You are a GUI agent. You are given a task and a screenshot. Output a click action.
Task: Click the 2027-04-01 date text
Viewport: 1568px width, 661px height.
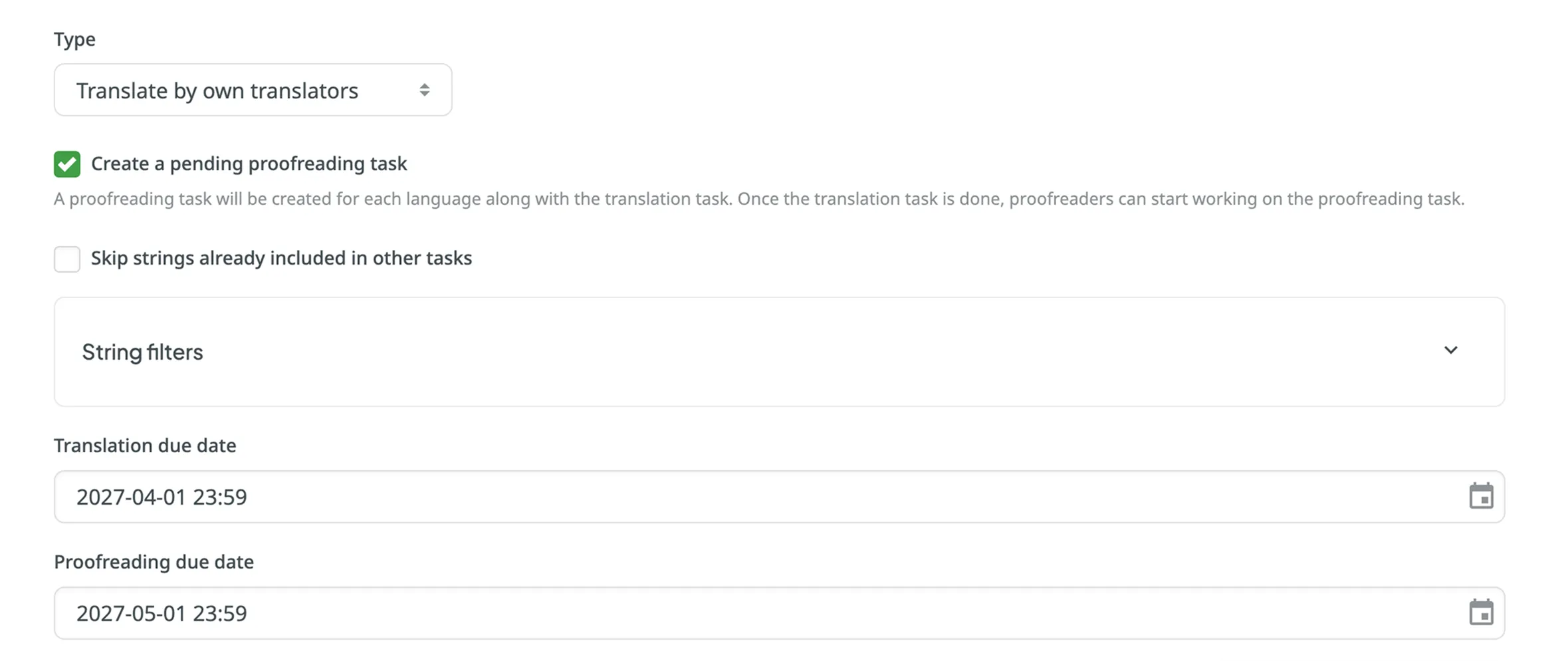(162, 497)
